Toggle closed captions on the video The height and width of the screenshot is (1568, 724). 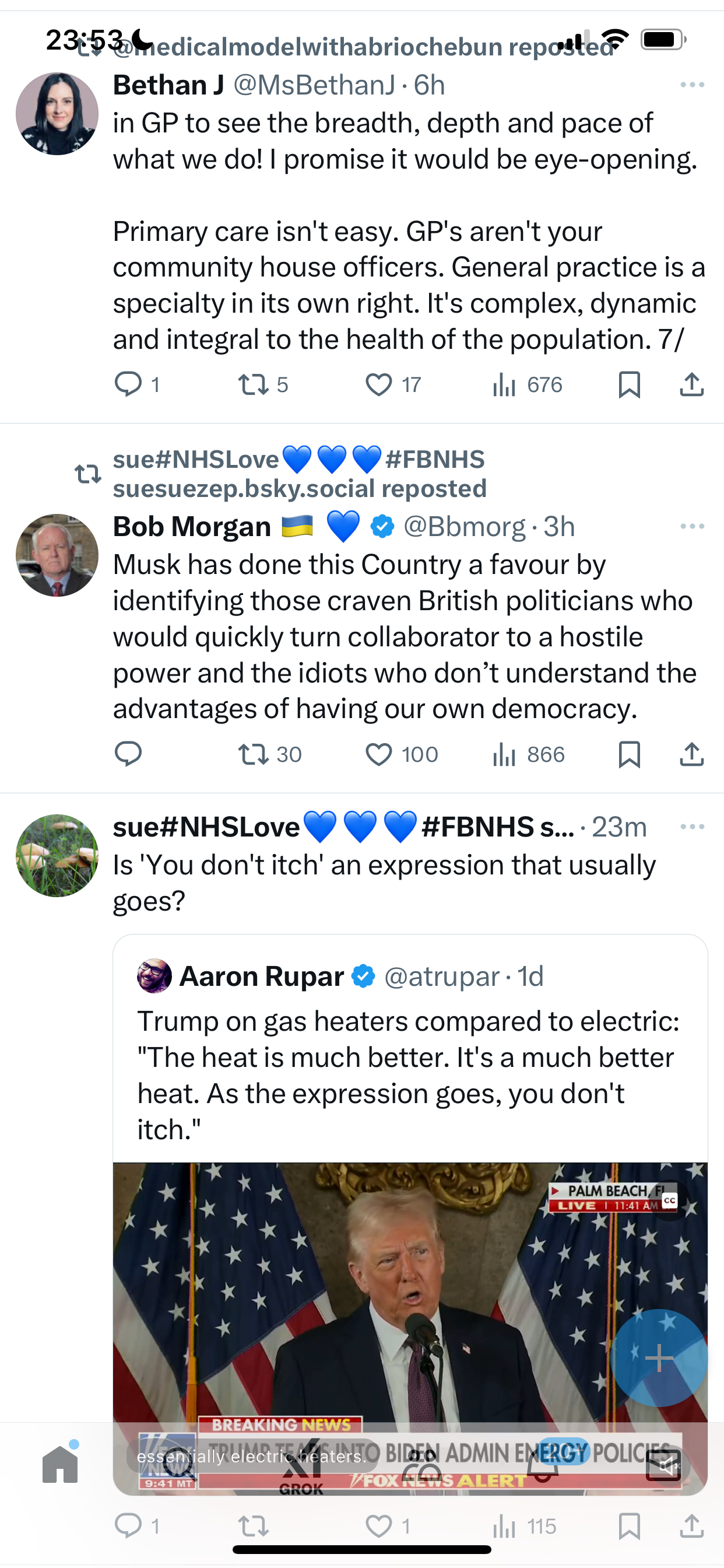(x=669, y=1200)
